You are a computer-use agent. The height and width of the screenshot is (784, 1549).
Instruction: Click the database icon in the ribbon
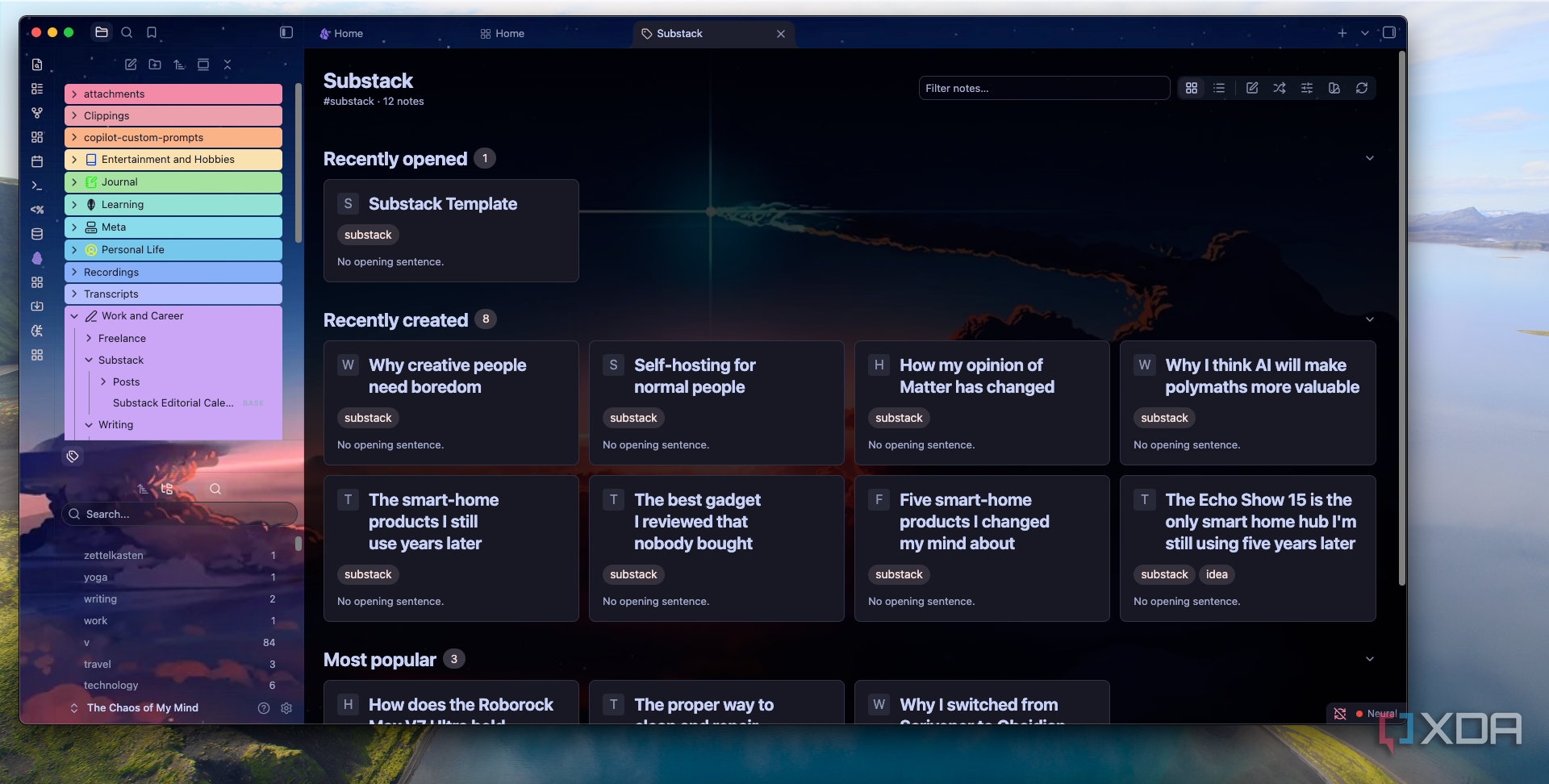37,234
